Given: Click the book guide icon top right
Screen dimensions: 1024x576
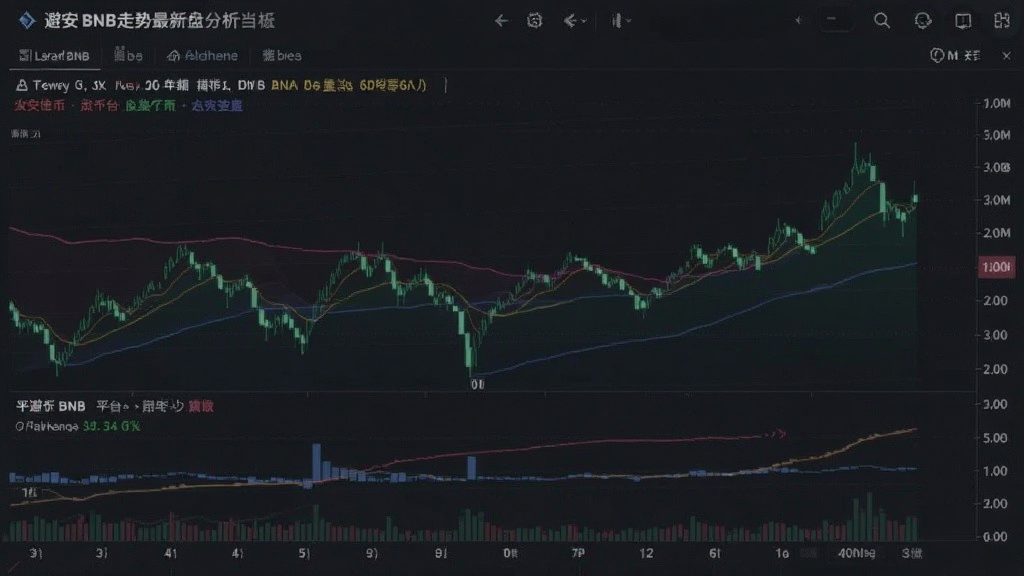Looking at the screenshot, I should (x=963, y=21).
